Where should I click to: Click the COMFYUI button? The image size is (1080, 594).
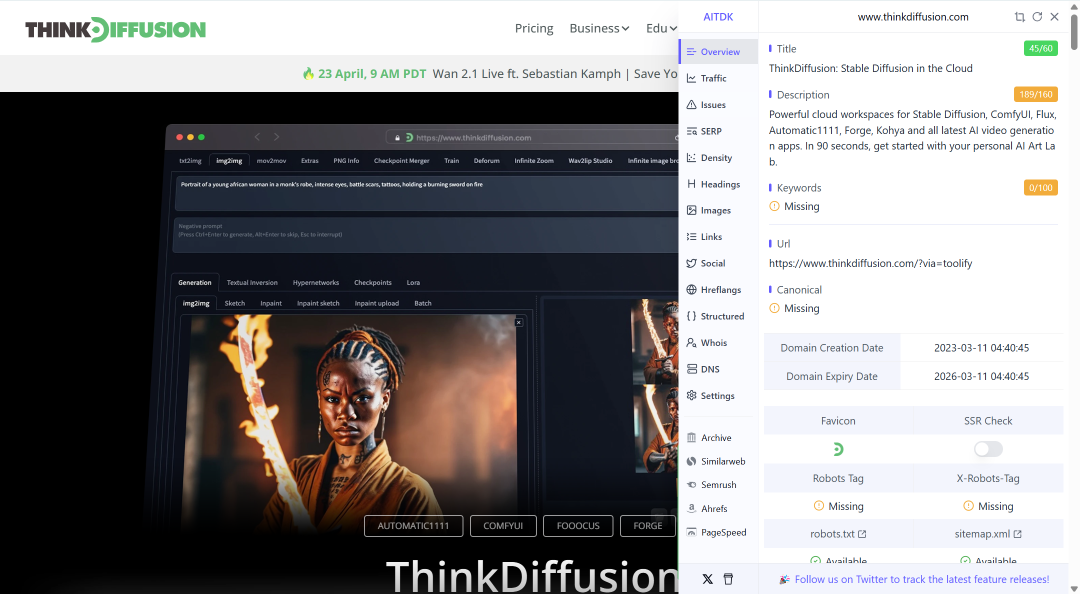503,525
